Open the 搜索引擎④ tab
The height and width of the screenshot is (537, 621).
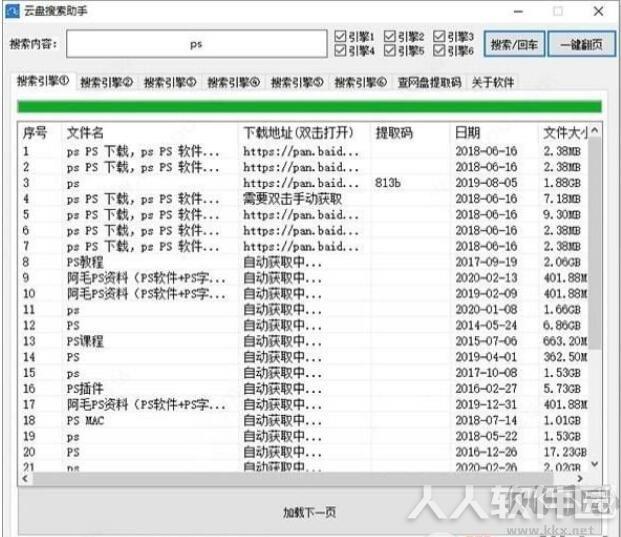[x=234, y=82]
